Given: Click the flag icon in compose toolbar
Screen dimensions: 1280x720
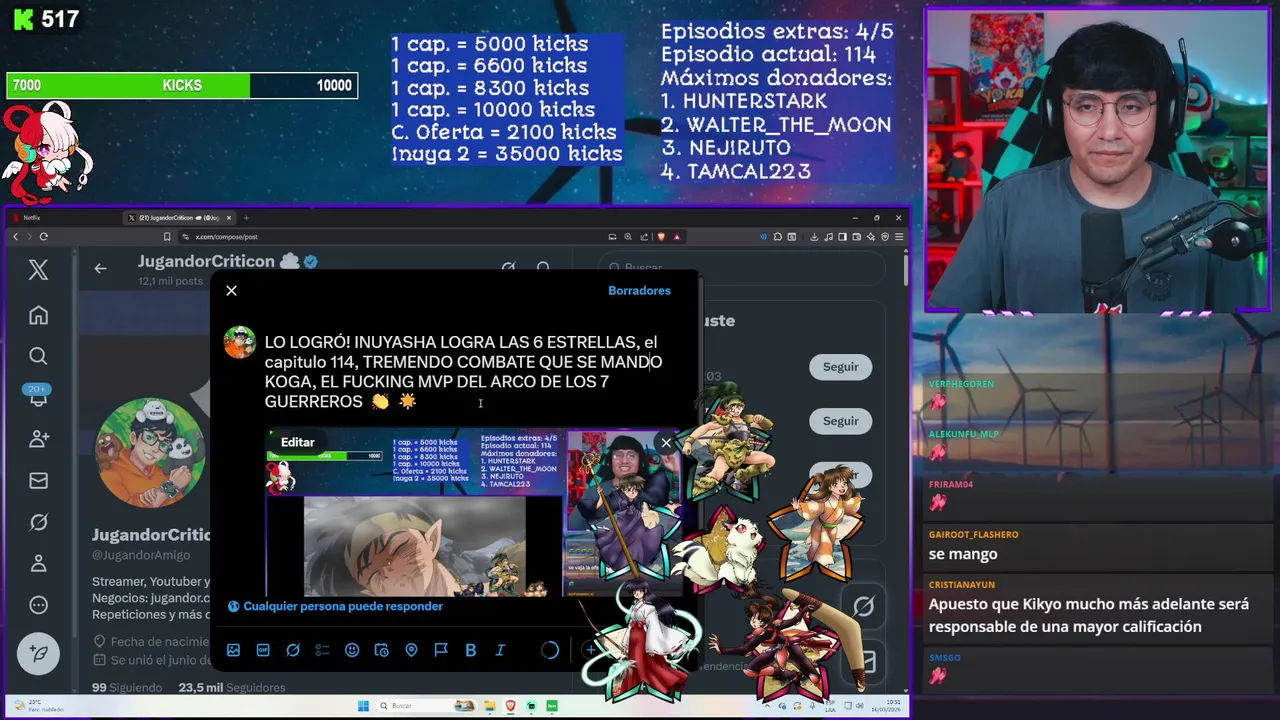Looking at the screenshot, I should coord(441,650).
